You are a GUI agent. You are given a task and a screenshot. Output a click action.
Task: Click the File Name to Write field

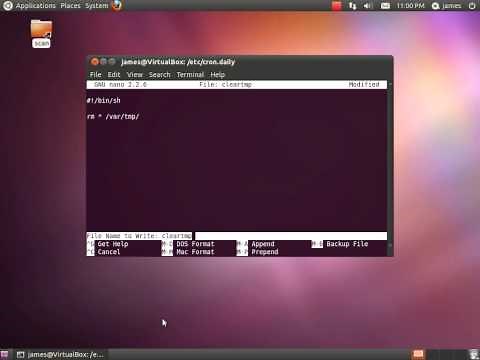pyautogui.click(x=237, y=236)
